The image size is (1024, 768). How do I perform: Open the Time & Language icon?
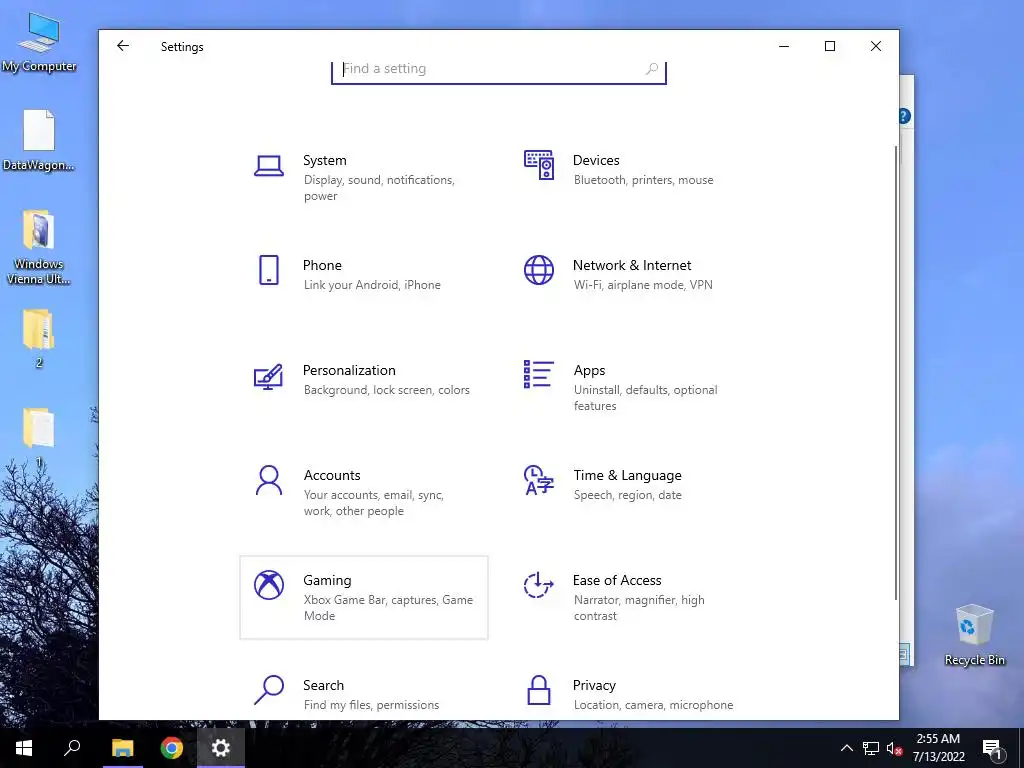tap(539, 480)
